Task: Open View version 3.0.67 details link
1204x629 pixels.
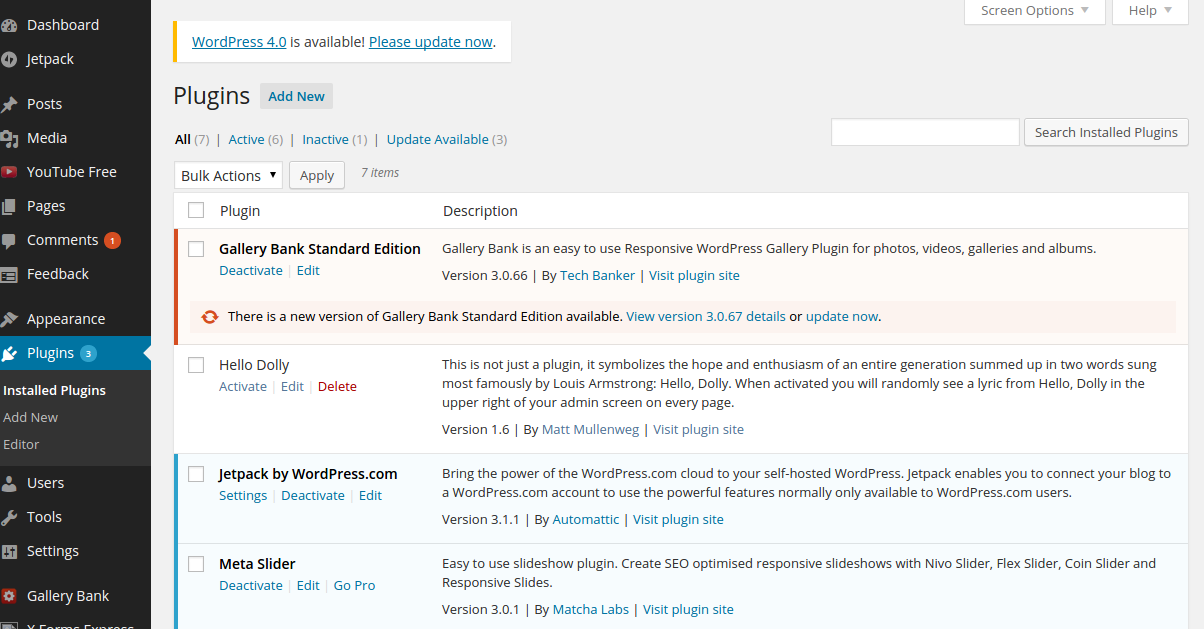Action: tap(706, 316)
